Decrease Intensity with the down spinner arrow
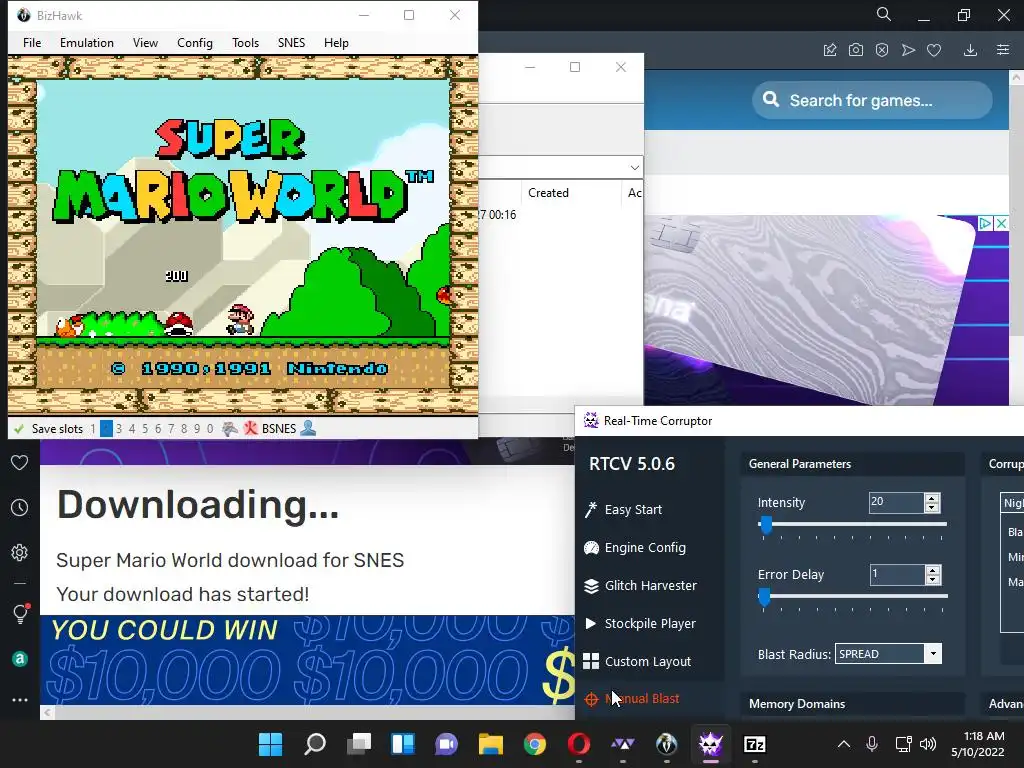Viewport: 1024px width, 768px height. 932,507
